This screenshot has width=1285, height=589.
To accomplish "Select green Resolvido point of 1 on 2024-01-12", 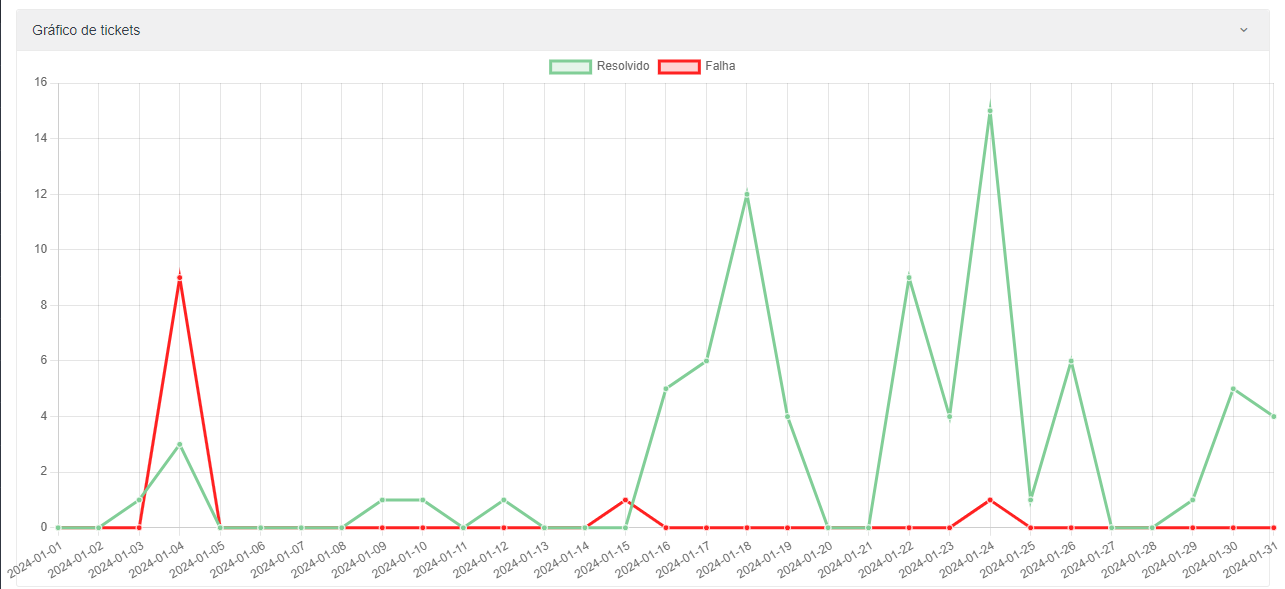I will 503,499.
